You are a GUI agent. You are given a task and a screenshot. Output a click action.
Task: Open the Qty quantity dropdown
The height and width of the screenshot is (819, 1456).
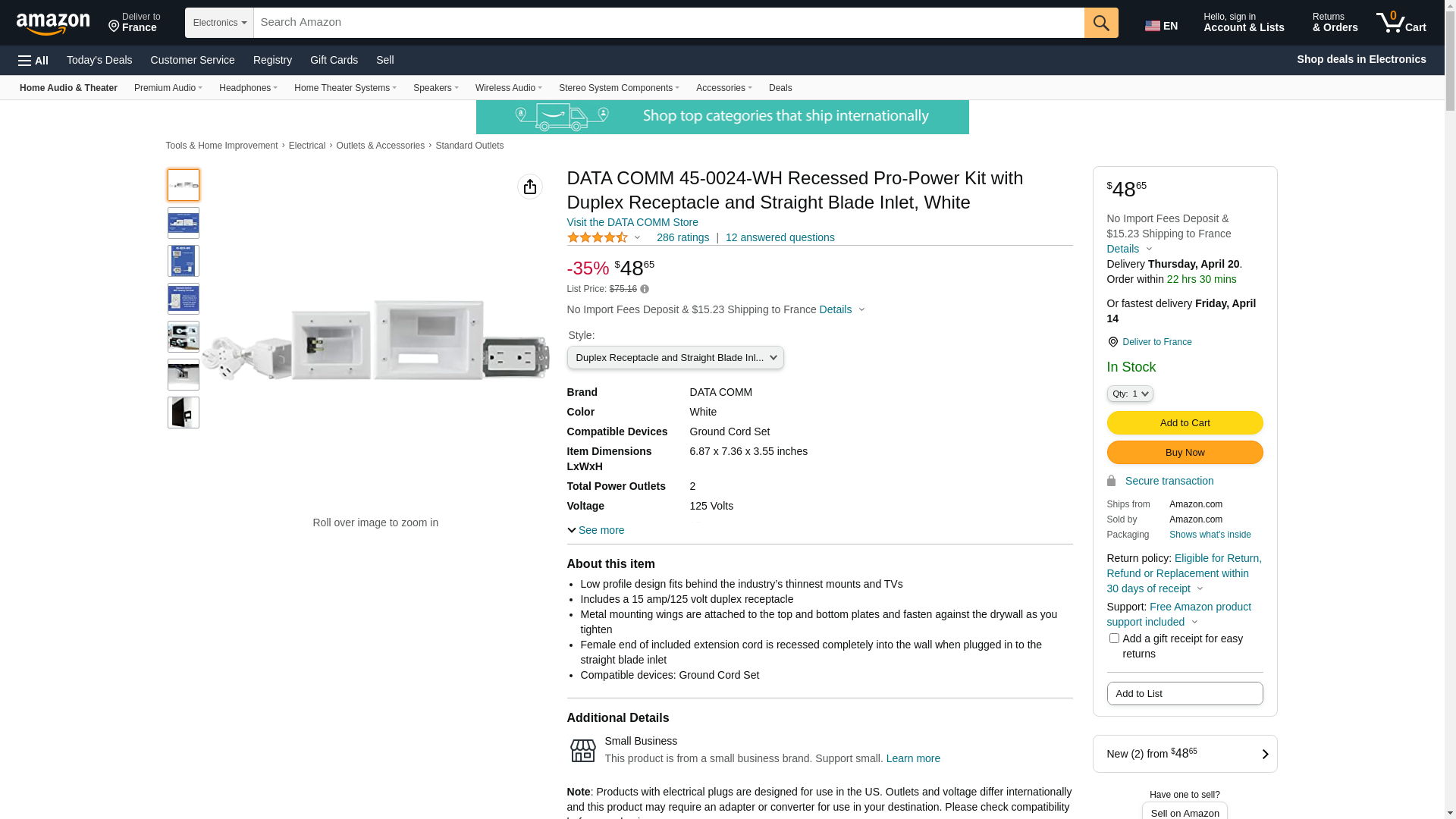coord(1129,394)
